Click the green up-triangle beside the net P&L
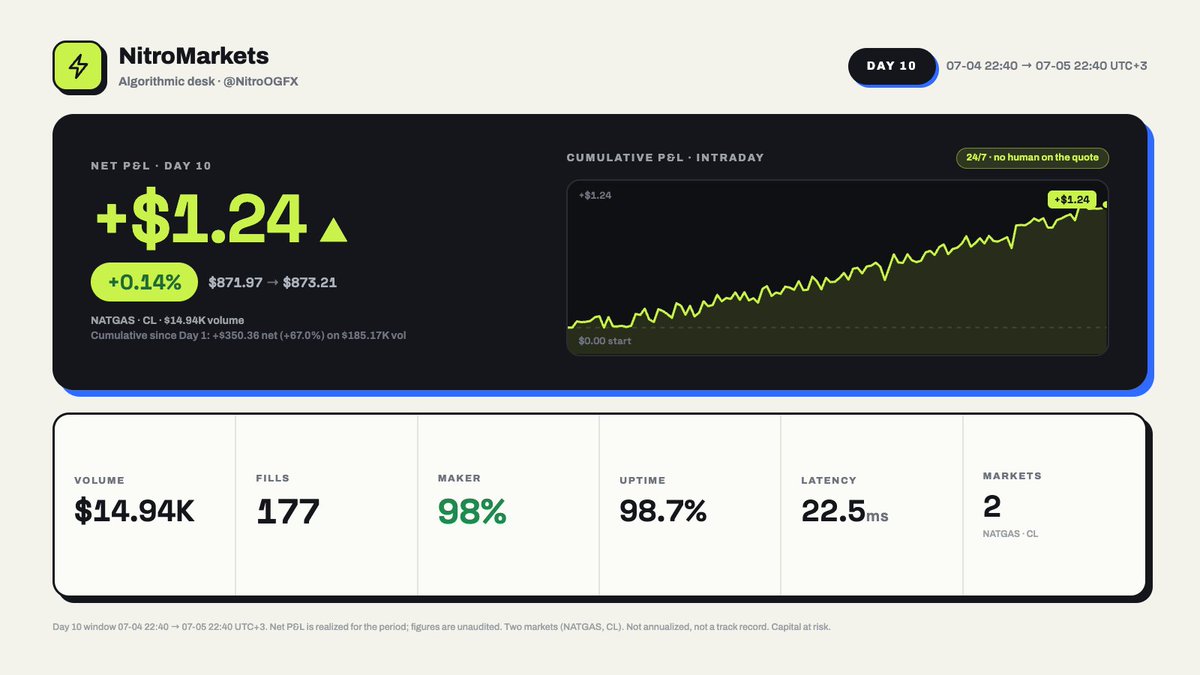This screenshot has height=675, width=1200. point(333,231)
